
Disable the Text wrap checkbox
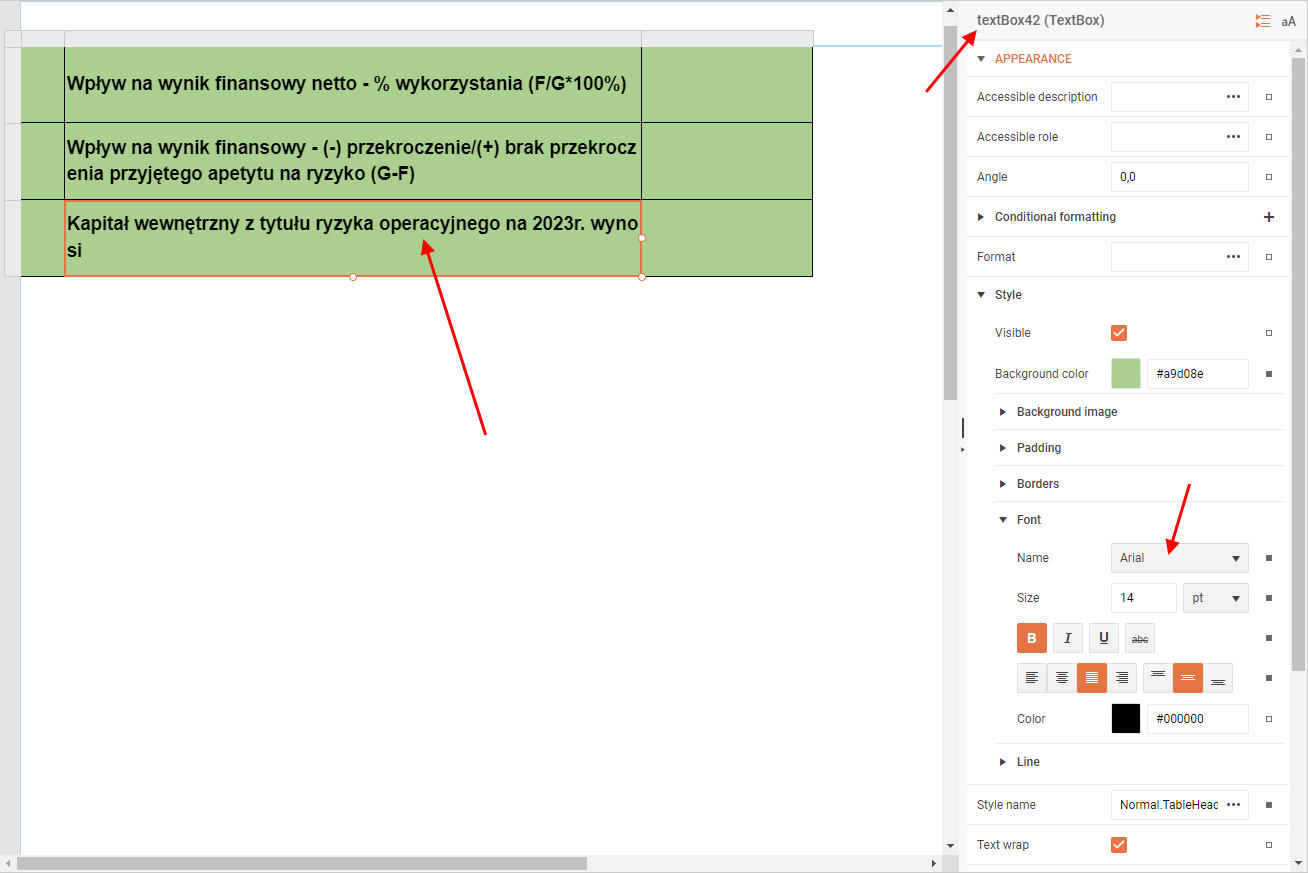point(1119,845)
